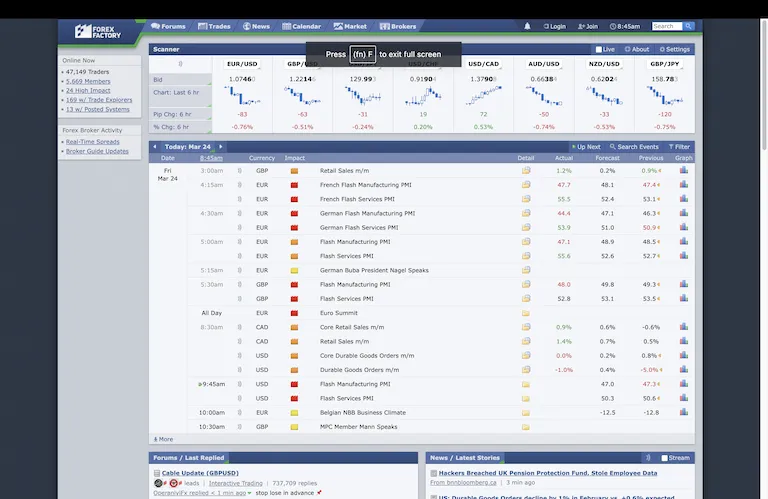Click red impact icon for German Flash Manufacturing PMI
This screenshot has width=768, height=499.
tap(294, 213)
